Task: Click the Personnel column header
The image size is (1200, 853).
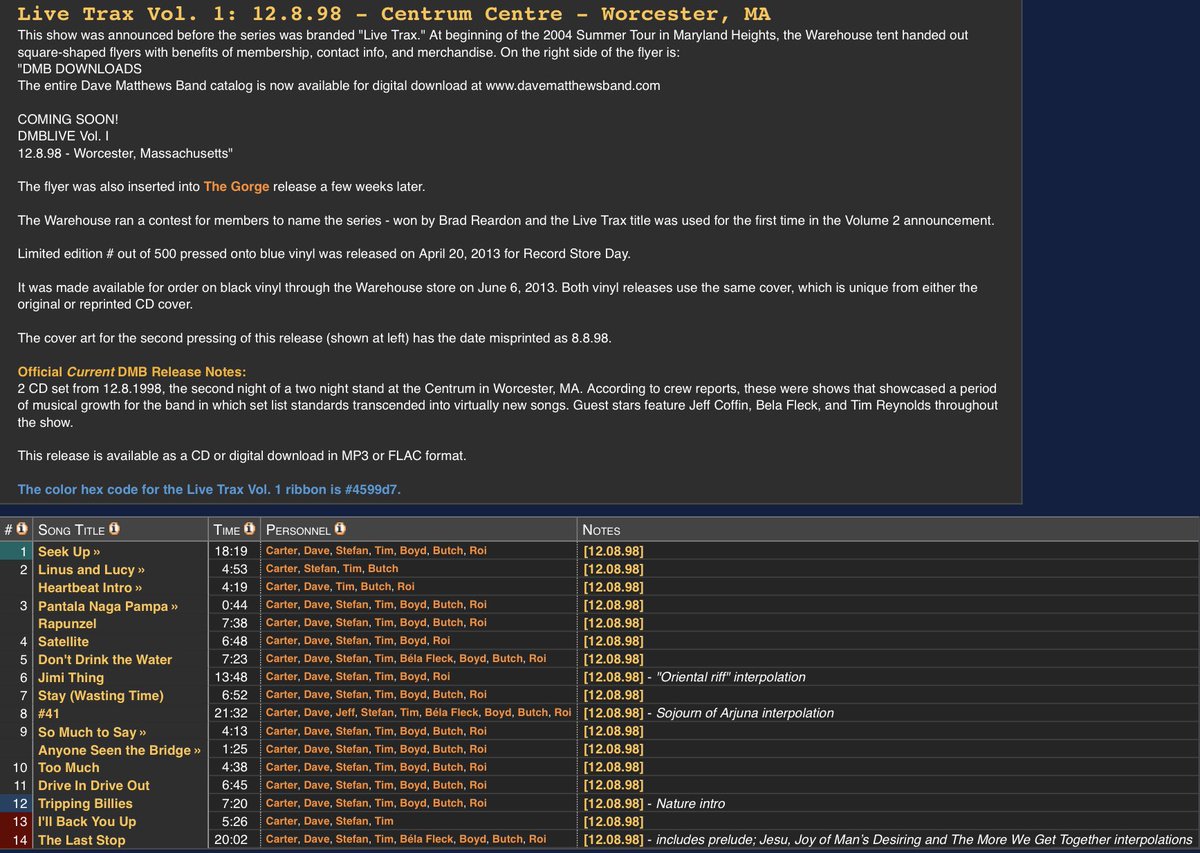Action: 298,529
